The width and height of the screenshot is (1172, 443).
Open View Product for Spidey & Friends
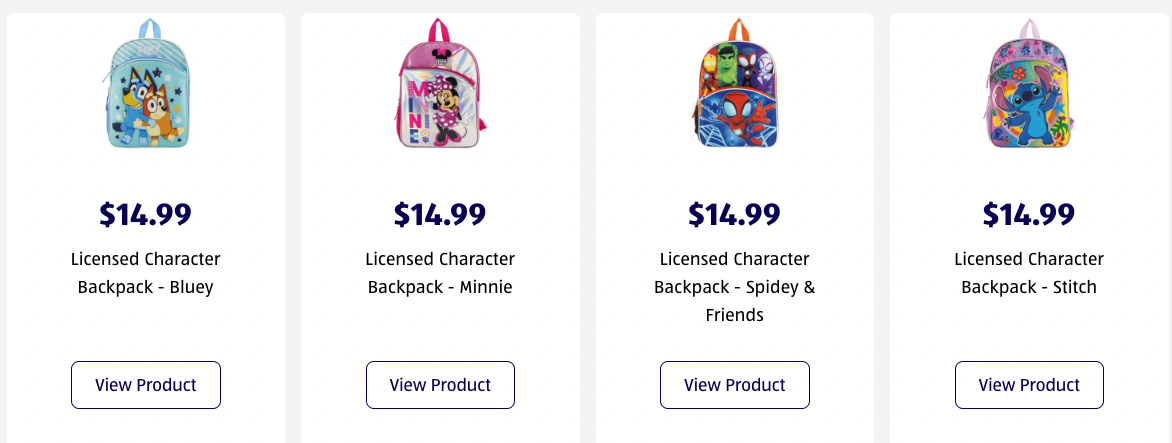735,385
